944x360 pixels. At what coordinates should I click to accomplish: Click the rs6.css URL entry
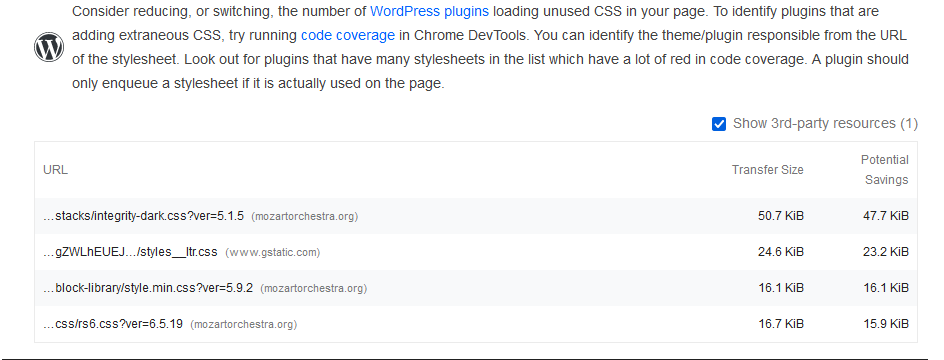pos(113,324)
